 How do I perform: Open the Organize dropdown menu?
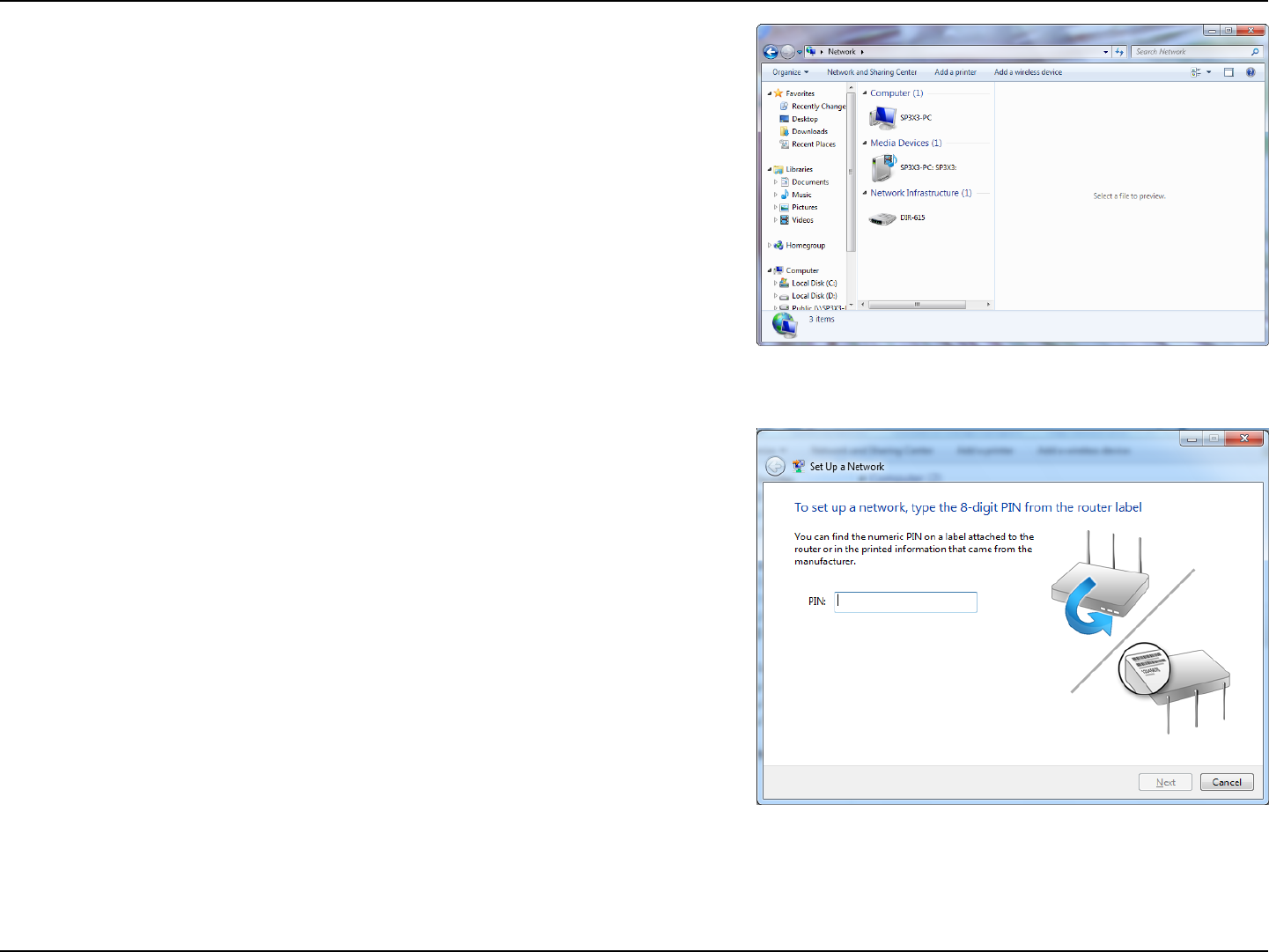click(x=790, y=72)
